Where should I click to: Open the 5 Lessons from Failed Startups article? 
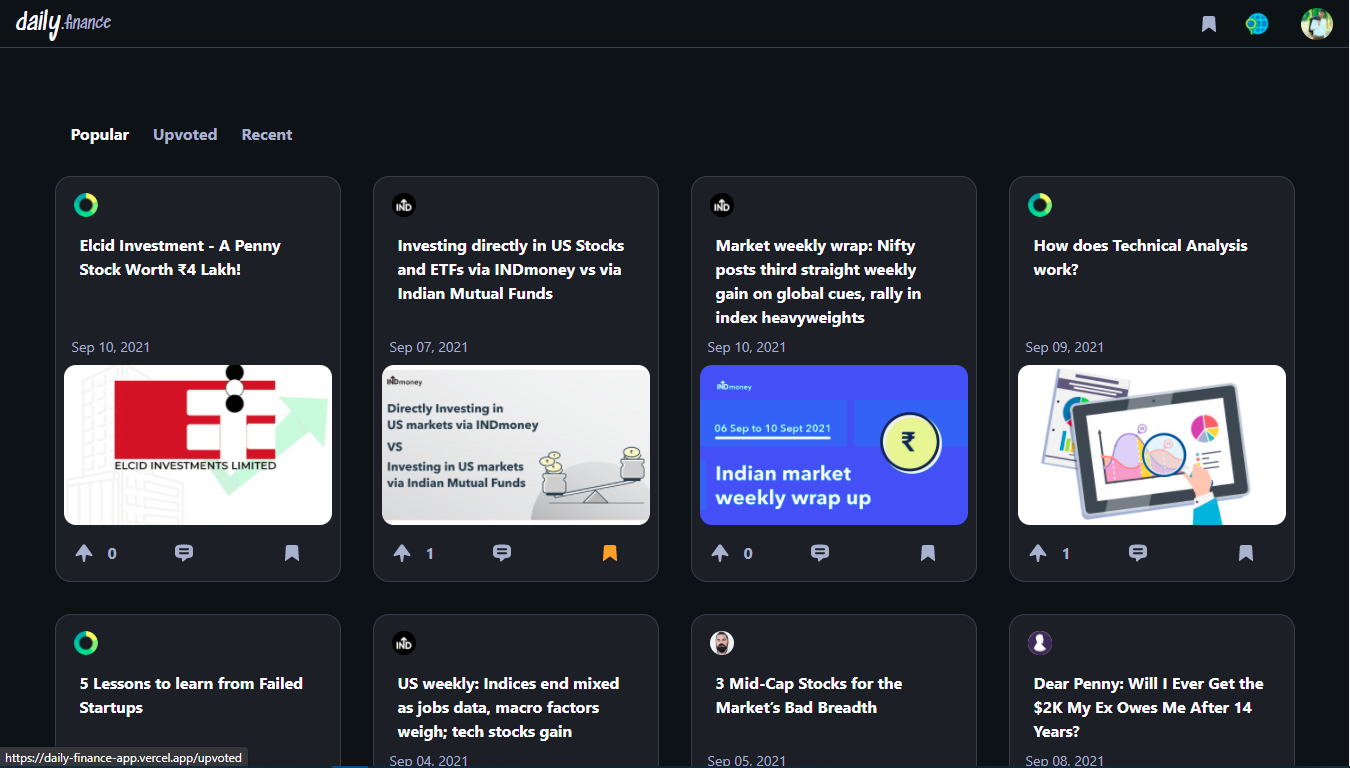pos(190,695)
